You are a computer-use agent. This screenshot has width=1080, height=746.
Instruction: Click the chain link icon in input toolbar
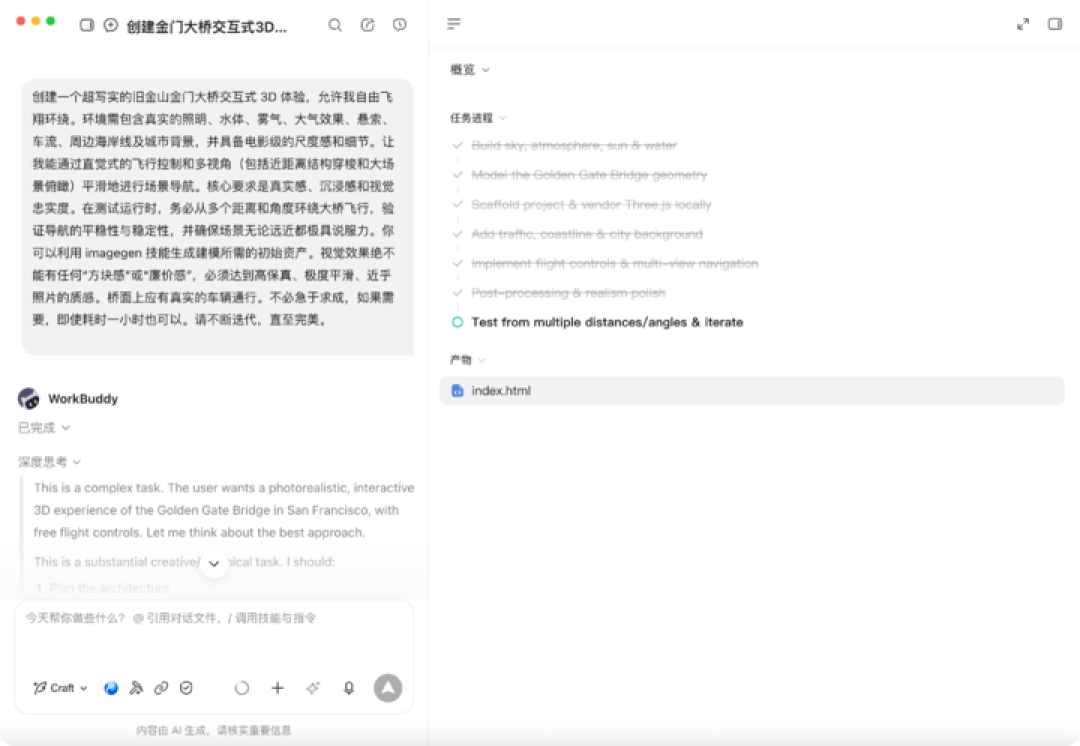coord(161,687)
